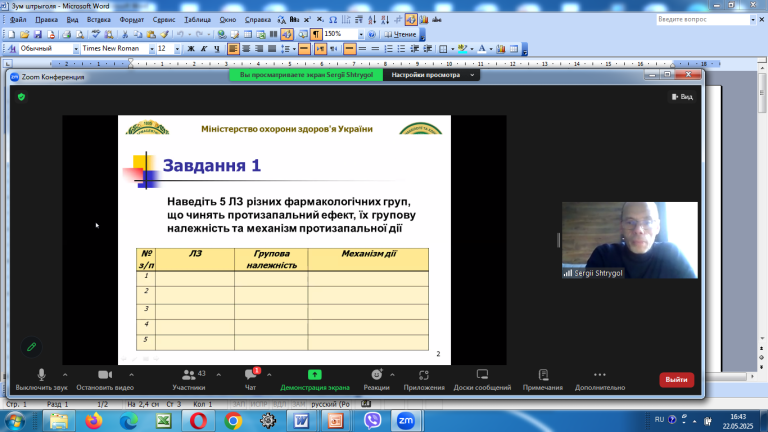Insert a symbol with the Omega icon
The image size is (768, 432).
coord(333,20)
